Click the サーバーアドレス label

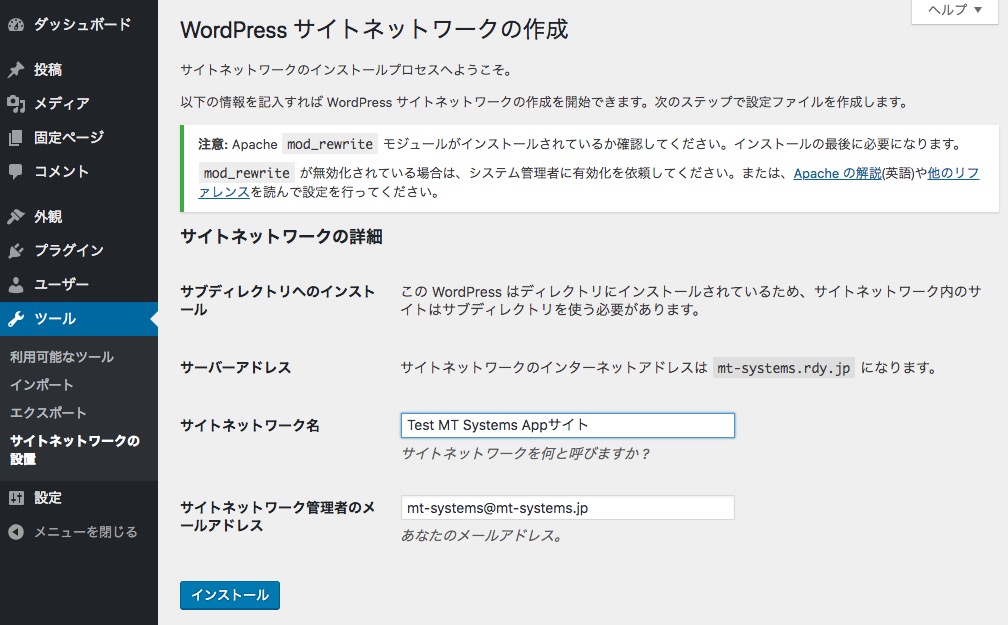pyautogui.click(x=236, y=368)
